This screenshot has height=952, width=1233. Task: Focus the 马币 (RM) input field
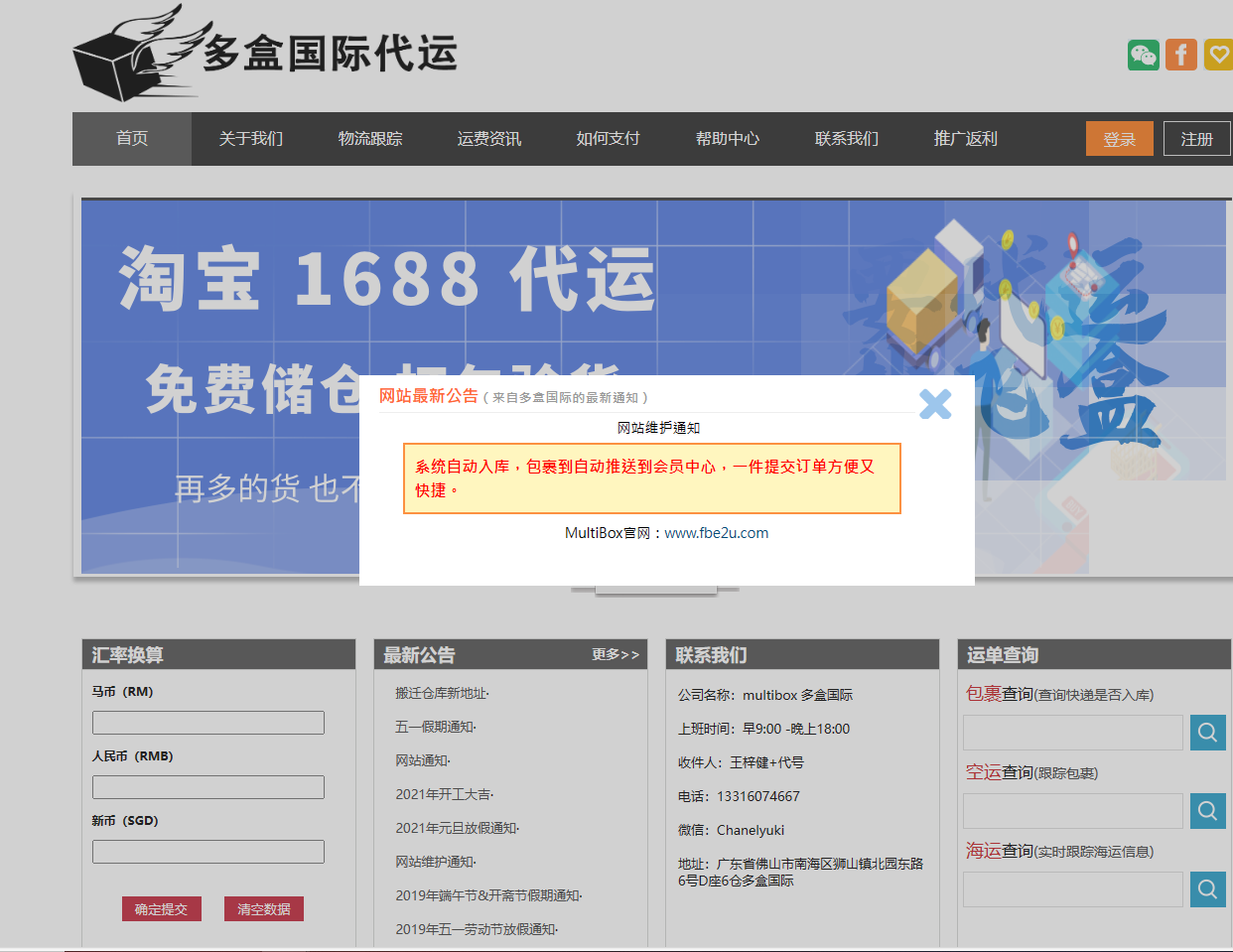tap(208, 723)
